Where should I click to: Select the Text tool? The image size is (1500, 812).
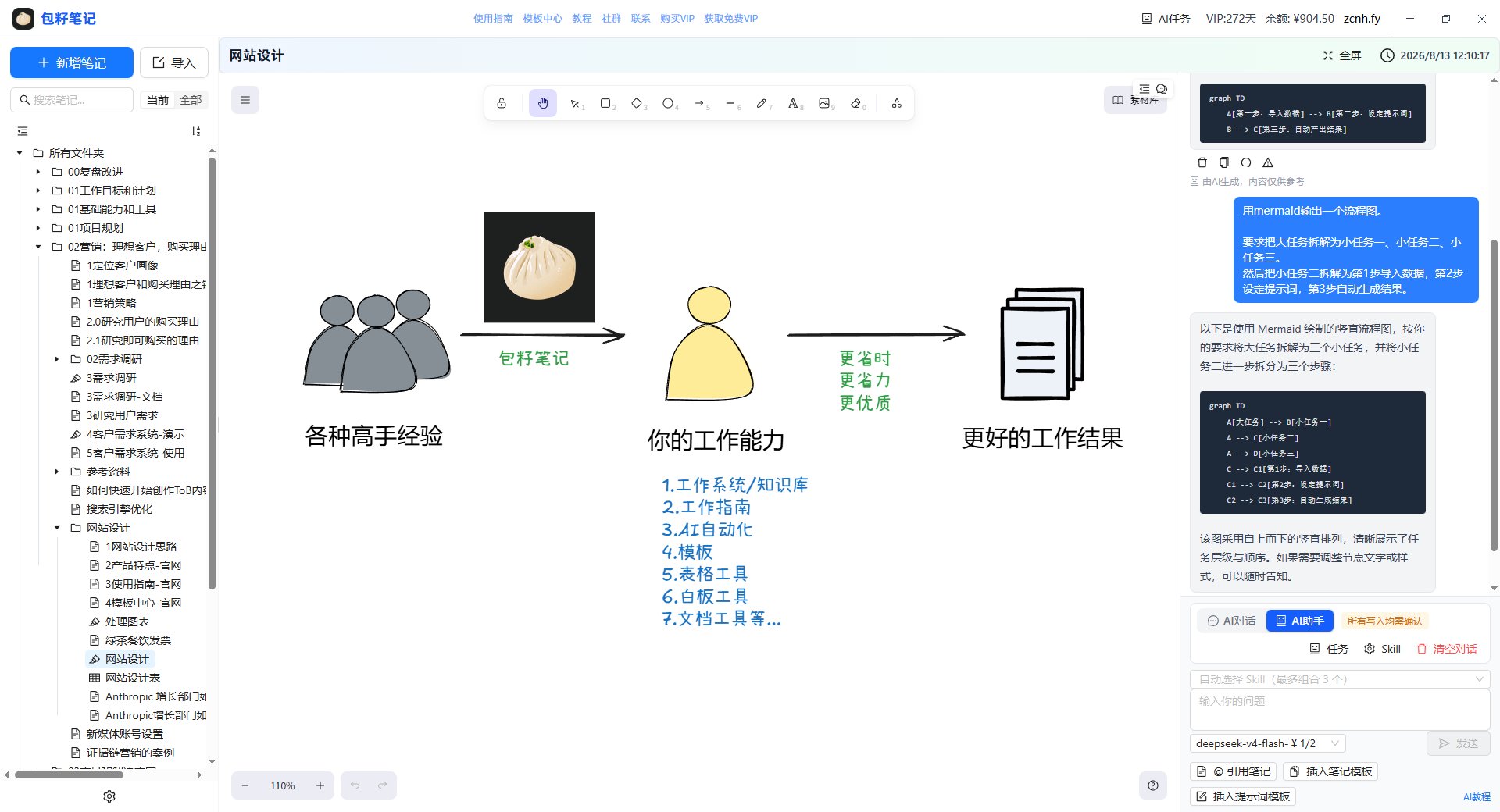tap(795, 103)
